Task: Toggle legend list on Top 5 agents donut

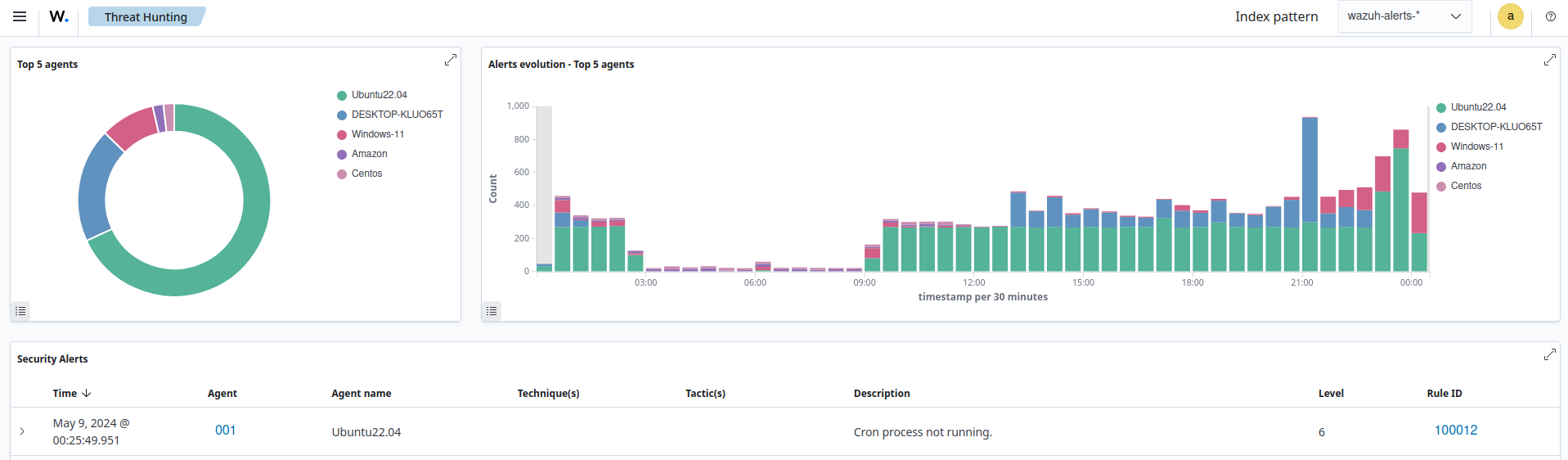Action: 20,311
